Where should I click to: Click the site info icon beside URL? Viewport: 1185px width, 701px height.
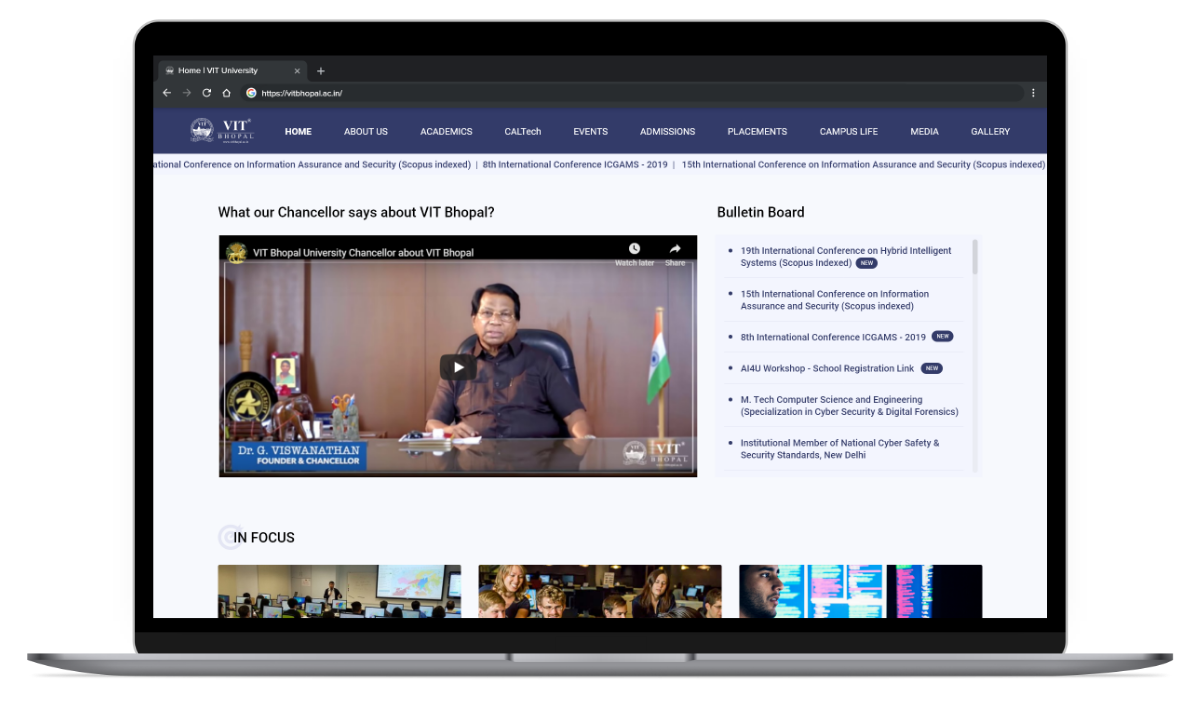point(251,93)
